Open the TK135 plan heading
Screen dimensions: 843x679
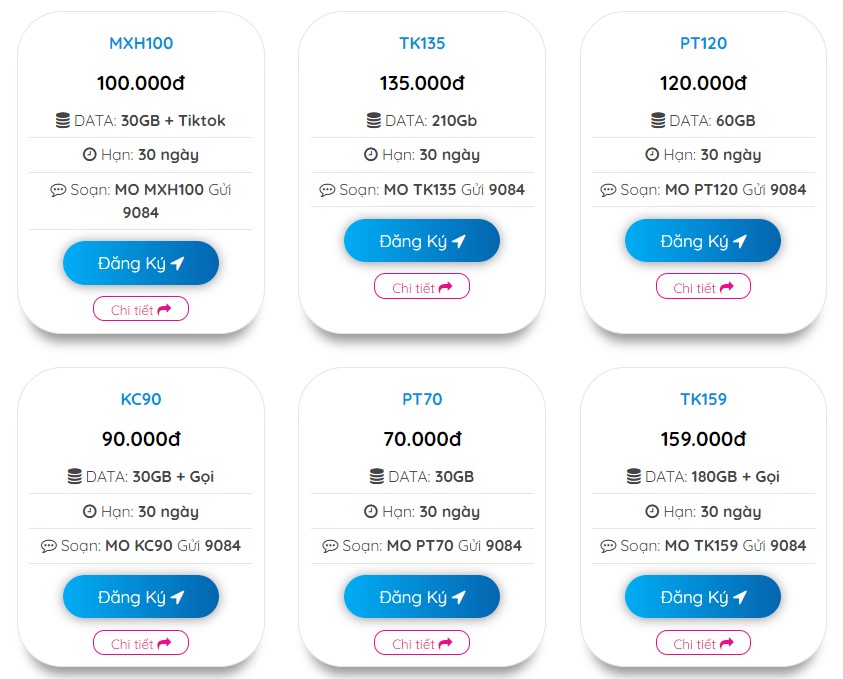pos(421,43)
